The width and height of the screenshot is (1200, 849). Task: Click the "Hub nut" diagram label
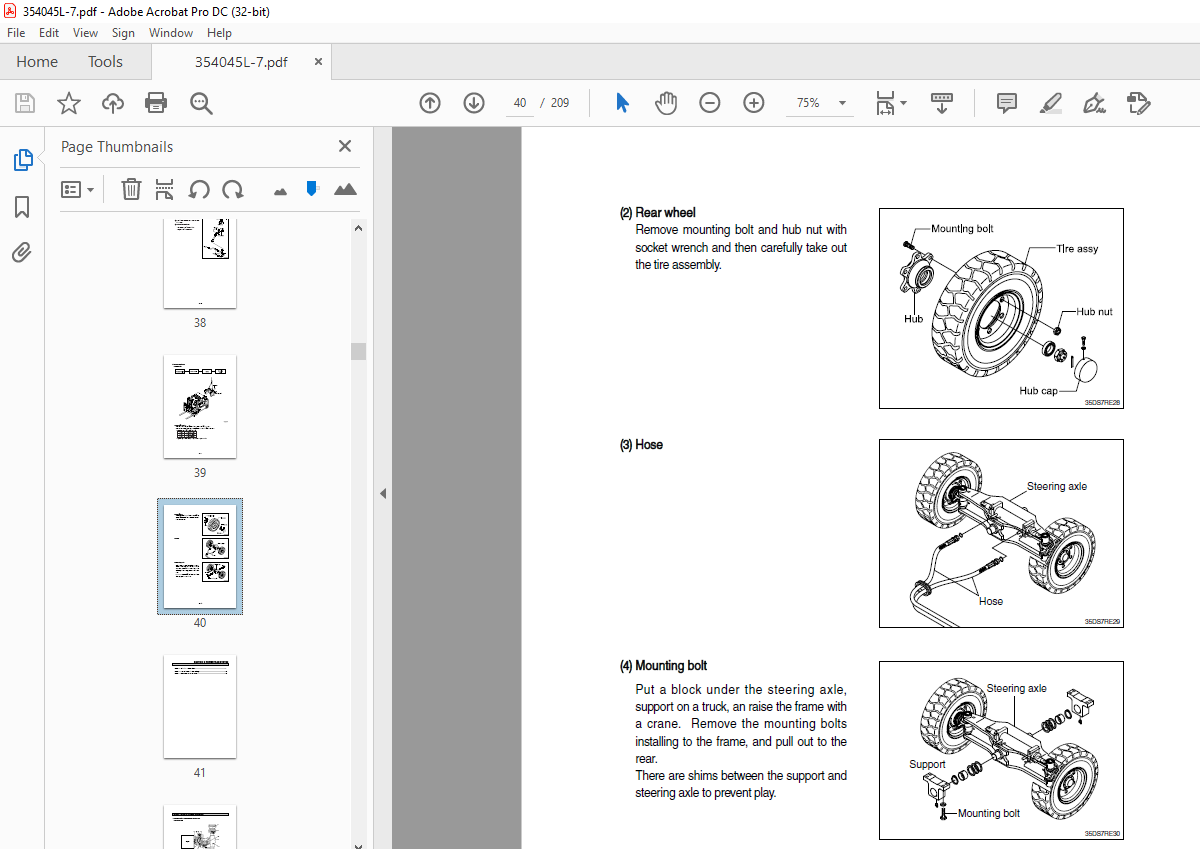(1094, 312)
